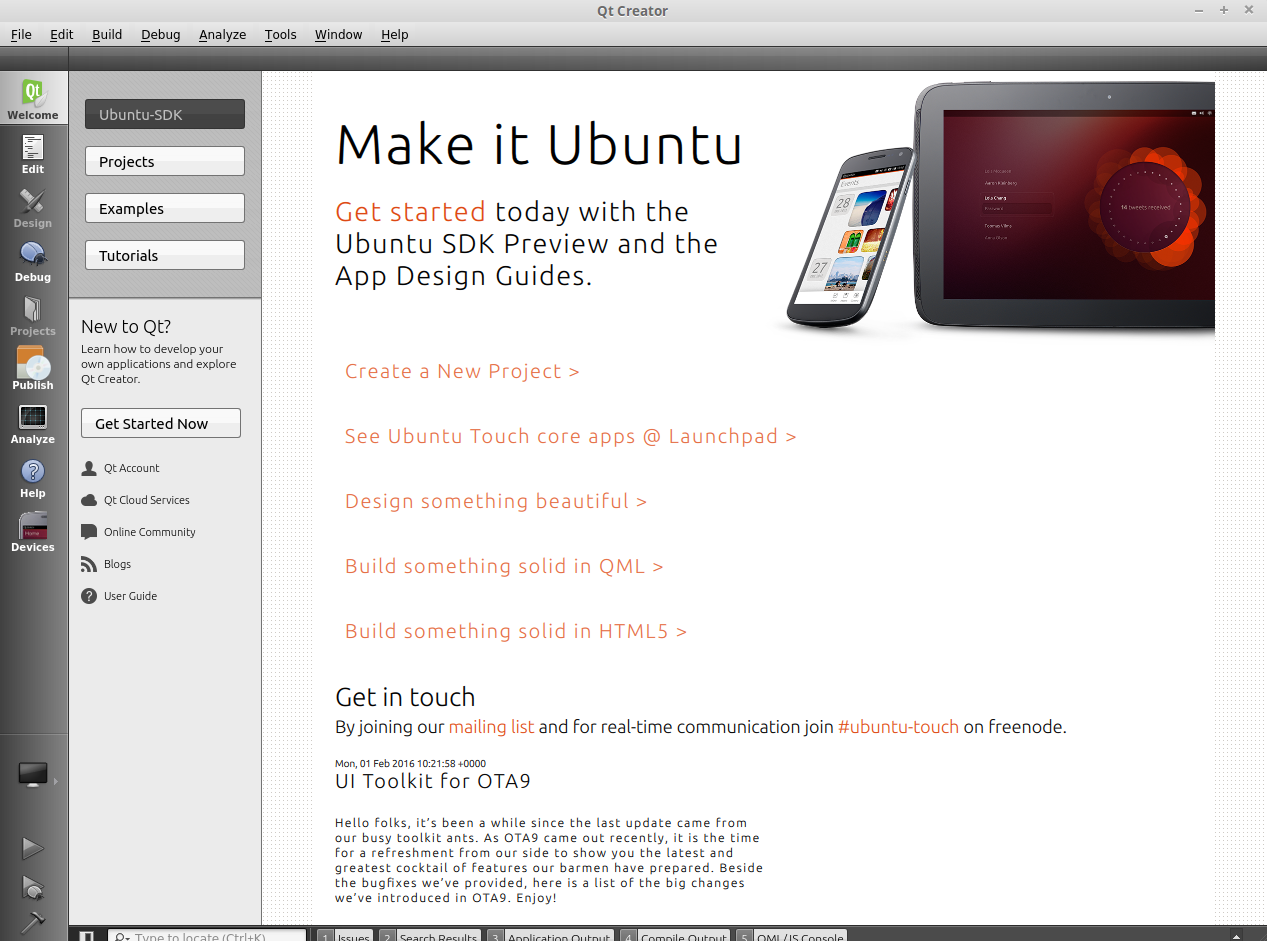Open the Analyze menu

[222, 34]
